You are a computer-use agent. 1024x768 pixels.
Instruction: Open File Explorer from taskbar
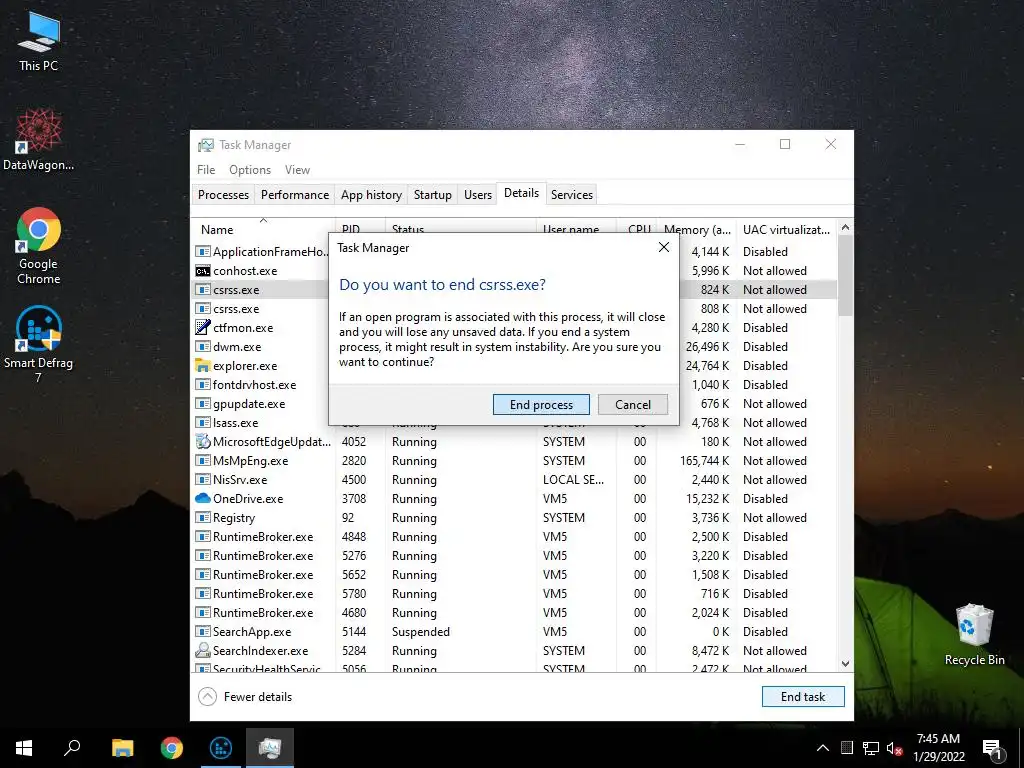(x=122, y=748)
